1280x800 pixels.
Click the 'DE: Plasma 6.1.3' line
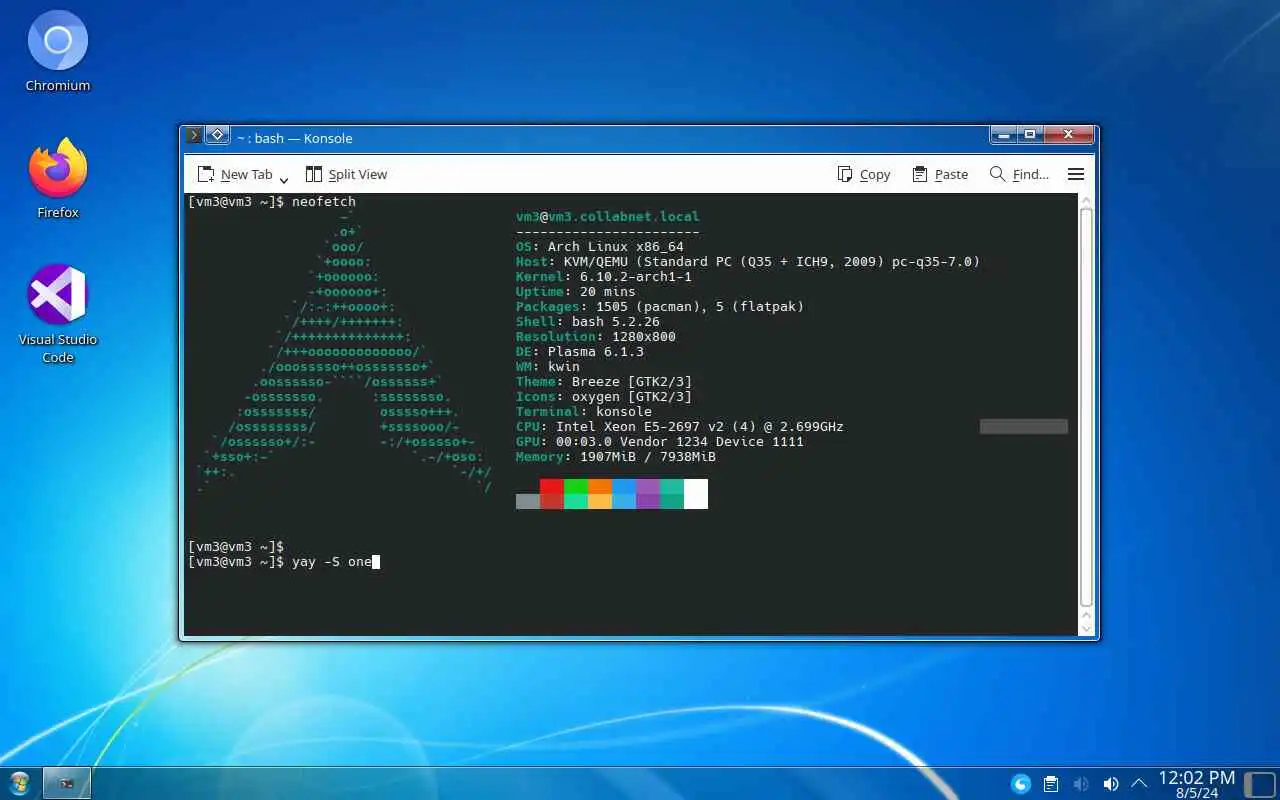pos(580,351)
